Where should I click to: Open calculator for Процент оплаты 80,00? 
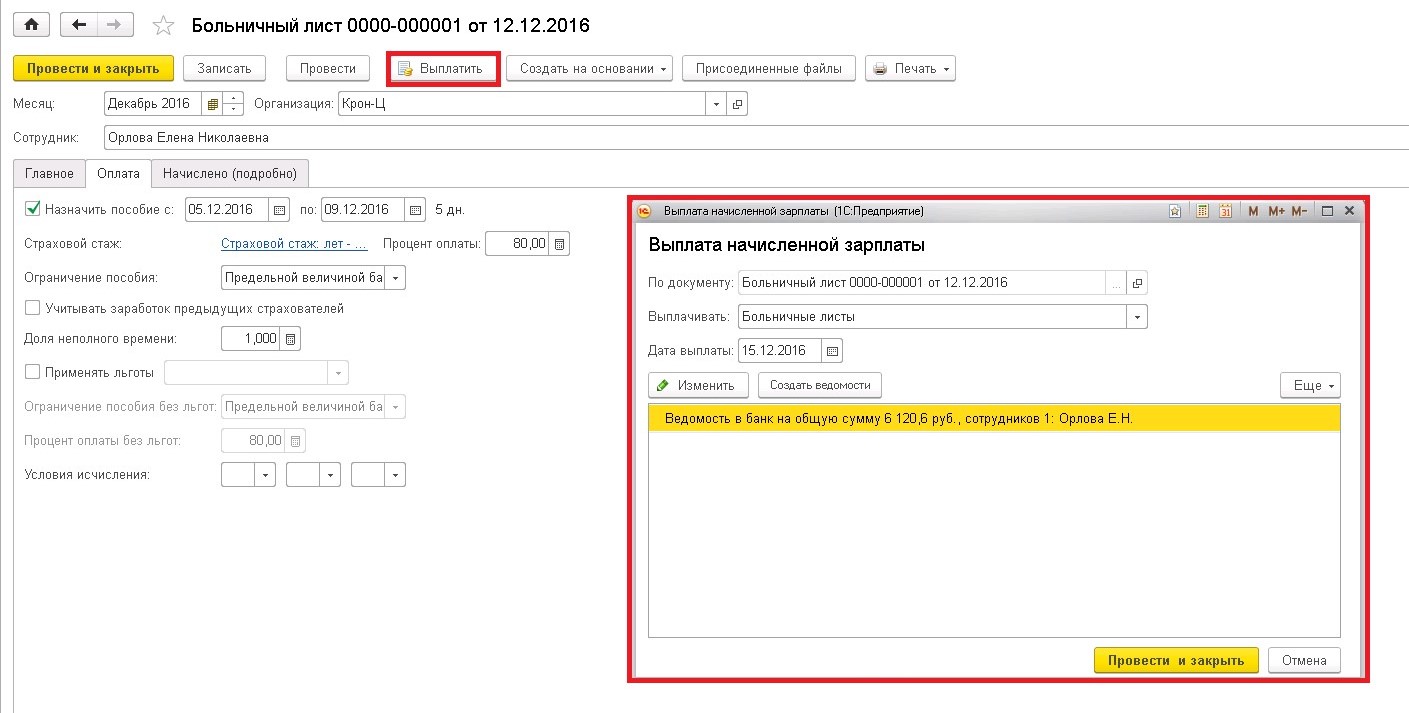coord(559,243)
